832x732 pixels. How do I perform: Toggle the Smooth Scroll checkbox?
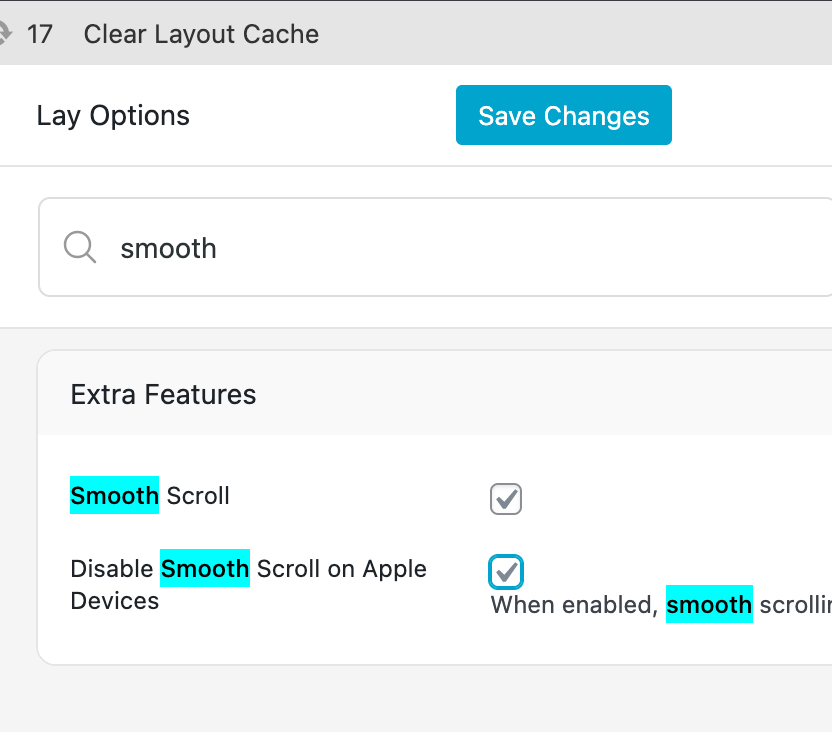click(x=506, y=498)
